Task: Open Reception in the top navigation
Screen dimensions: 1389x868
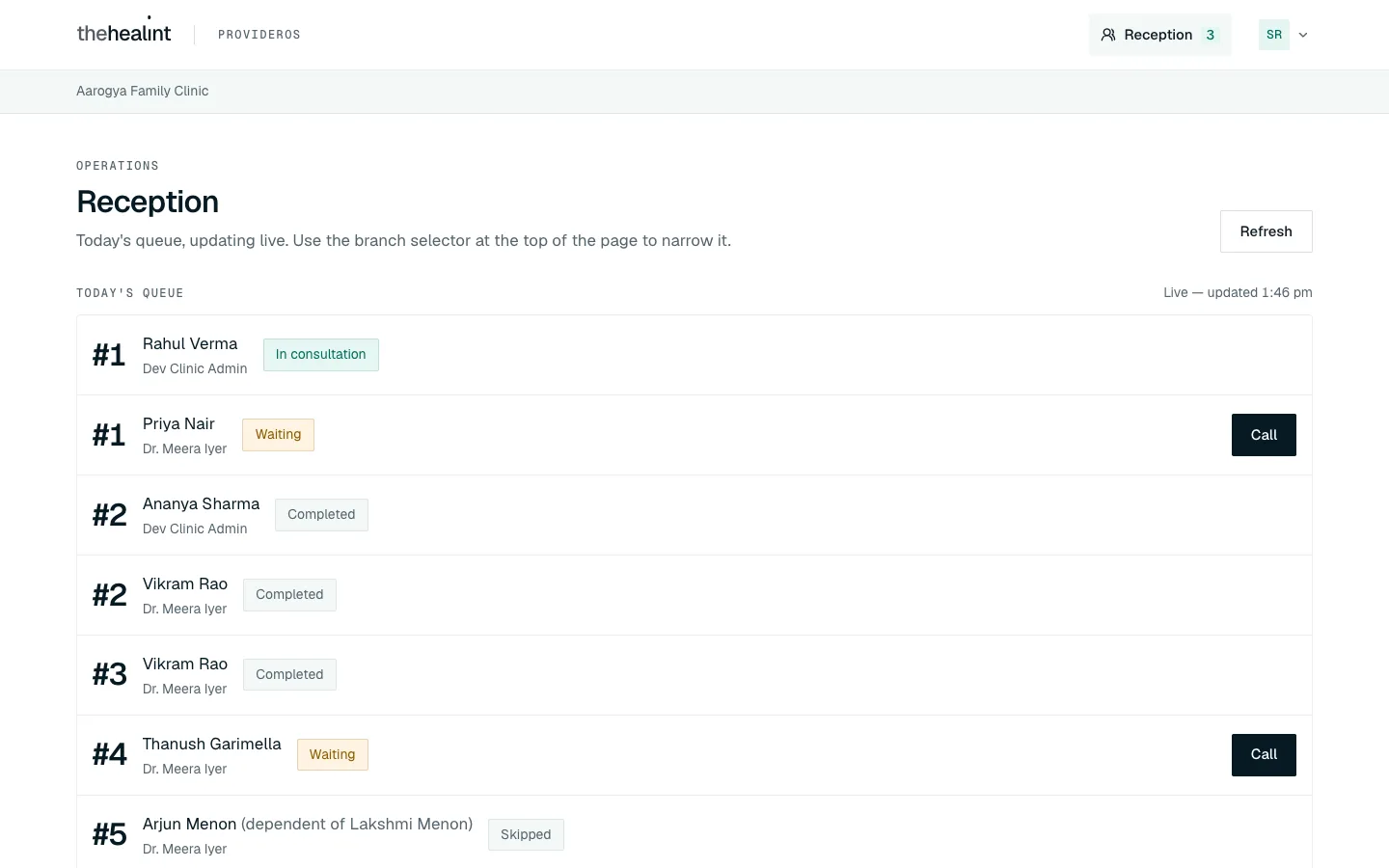Action: click(1159, 35)
